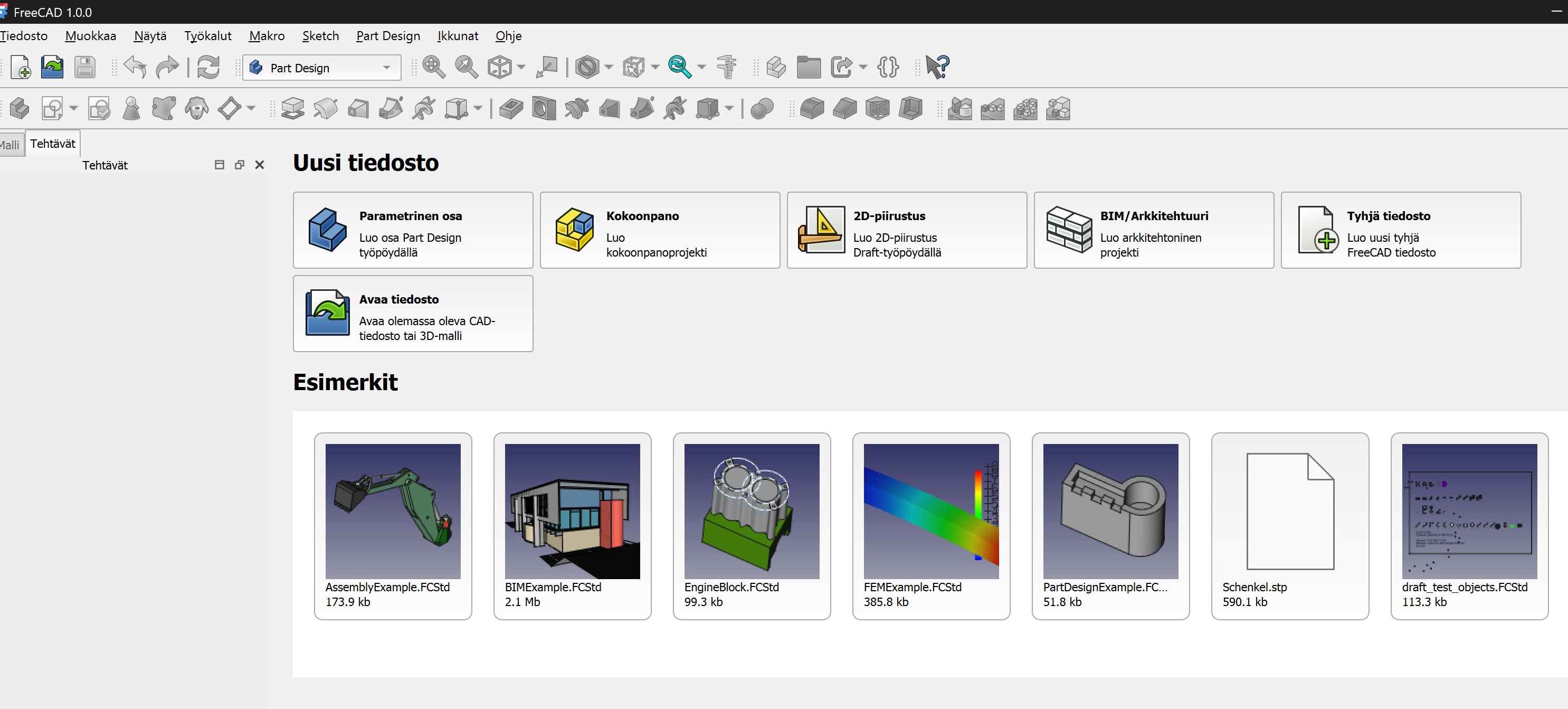This screenshot has height=709, width=1568.
Task: Click the Mirrored feature icon
Action: pos(960,109)
